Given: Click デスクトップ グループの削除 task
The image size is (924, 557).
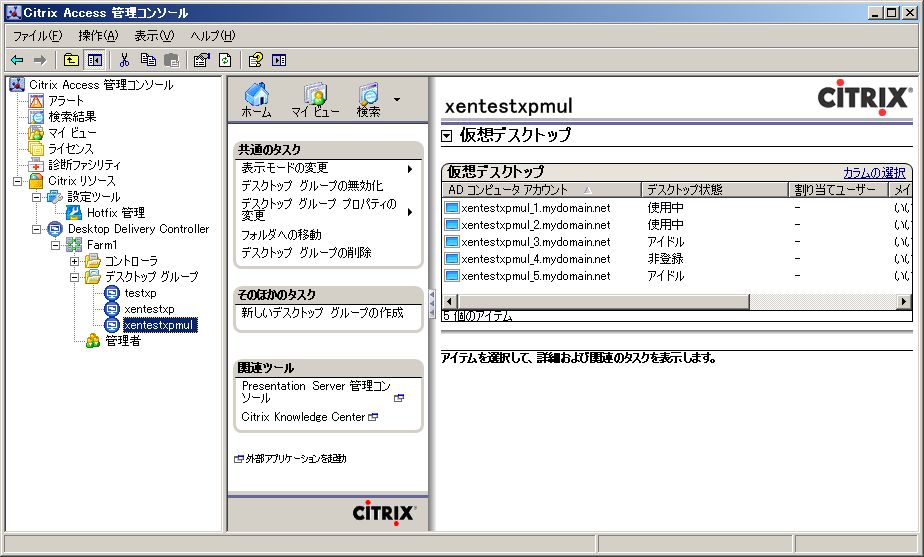Looking at the screenshot, I should 306,252.
